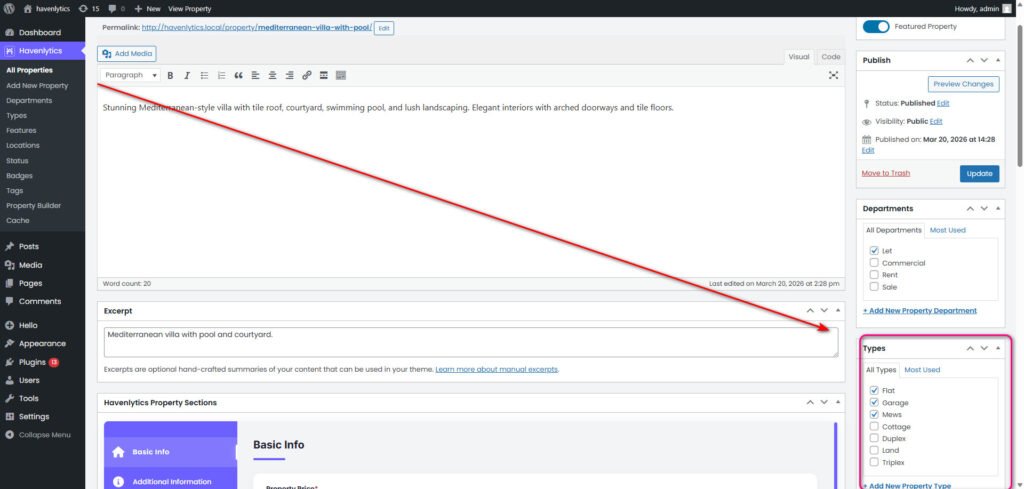This screenshot has height=489, width=1024.
Task: Enable distraction-free fullscreen editor mode
Action: click(834, 75)
